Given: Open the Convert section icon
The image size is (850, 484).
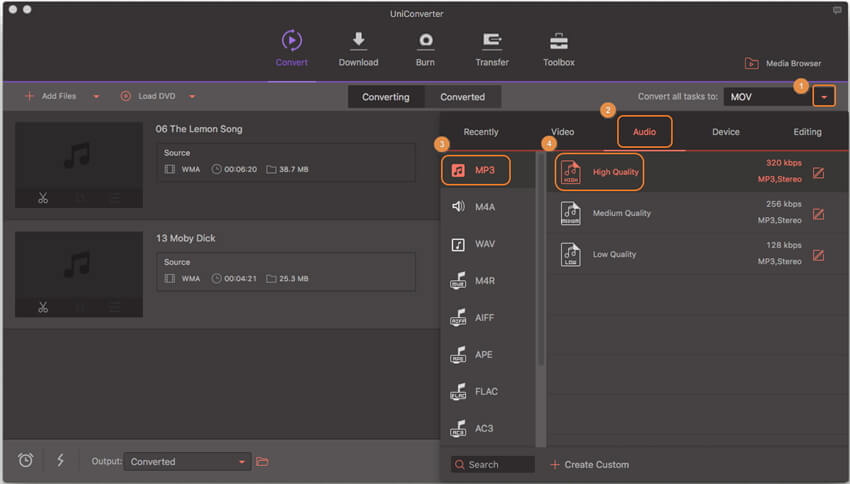Looking at the screenshot, I should click(292, 41).
